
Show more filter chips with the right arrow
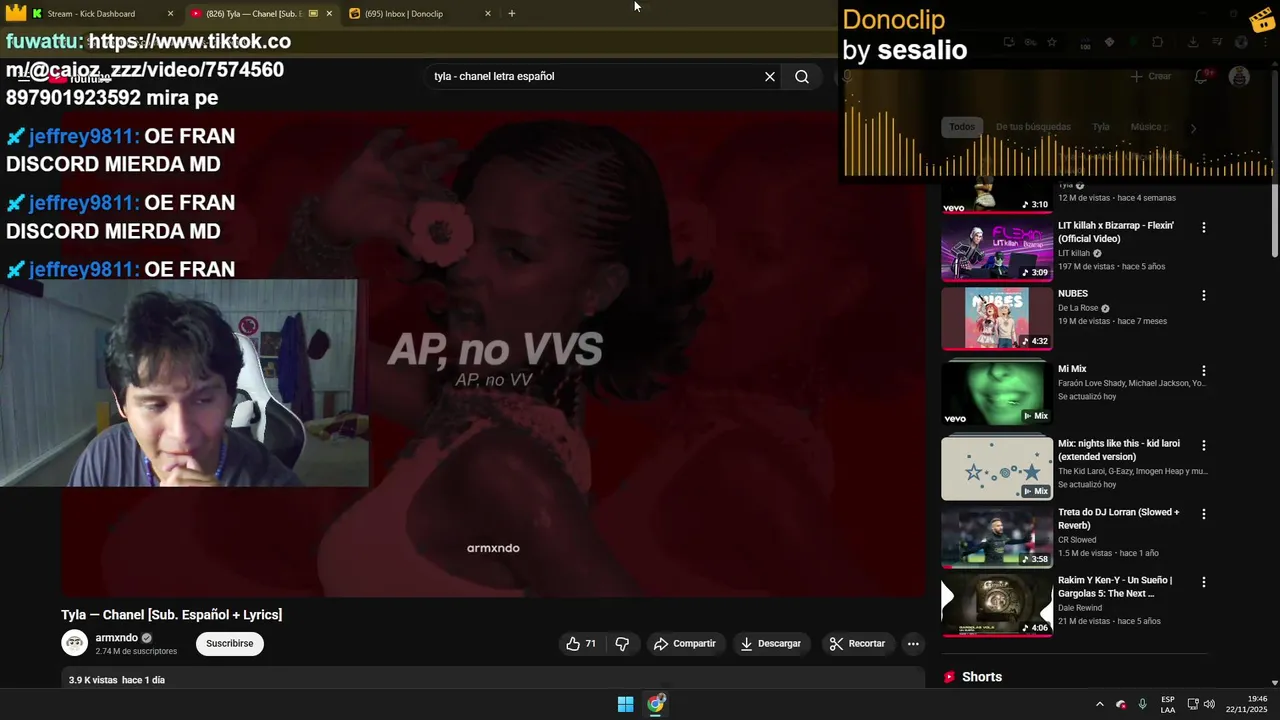click(x=1193, y=128)
